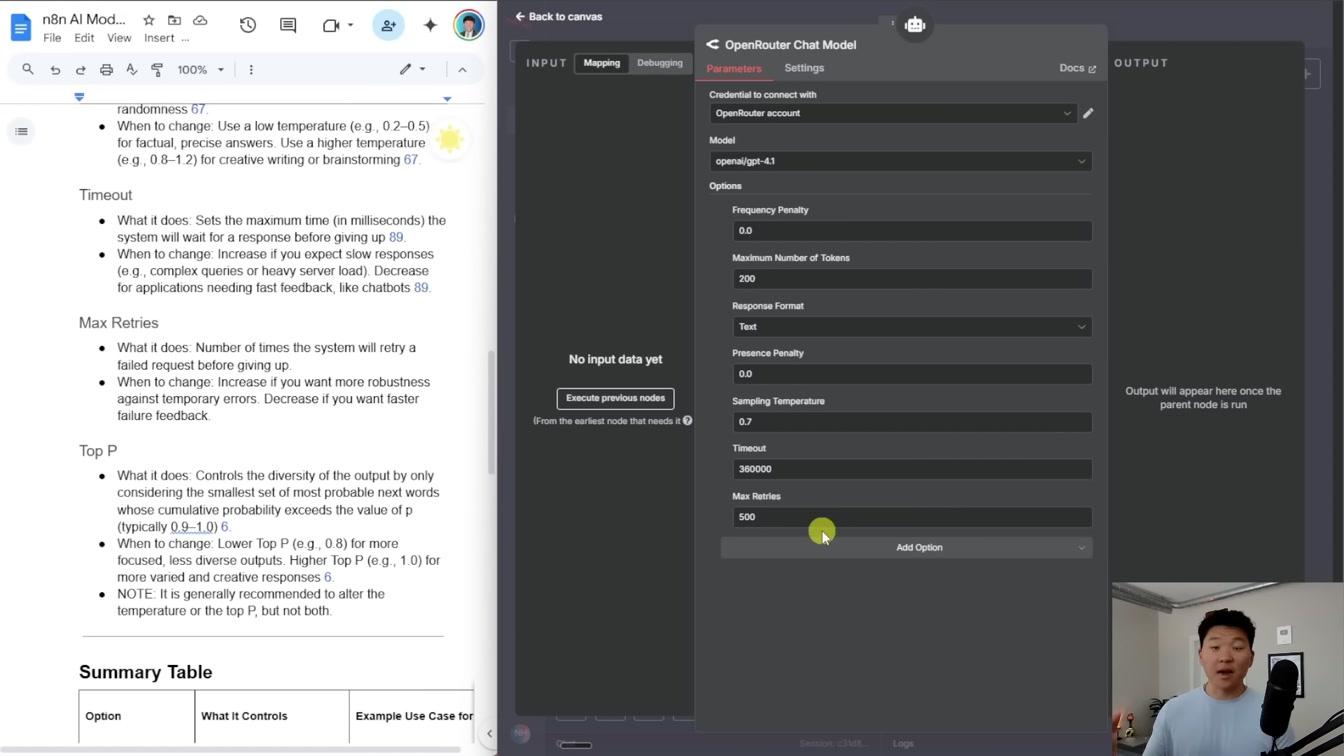Print the document

coord(106,70)
